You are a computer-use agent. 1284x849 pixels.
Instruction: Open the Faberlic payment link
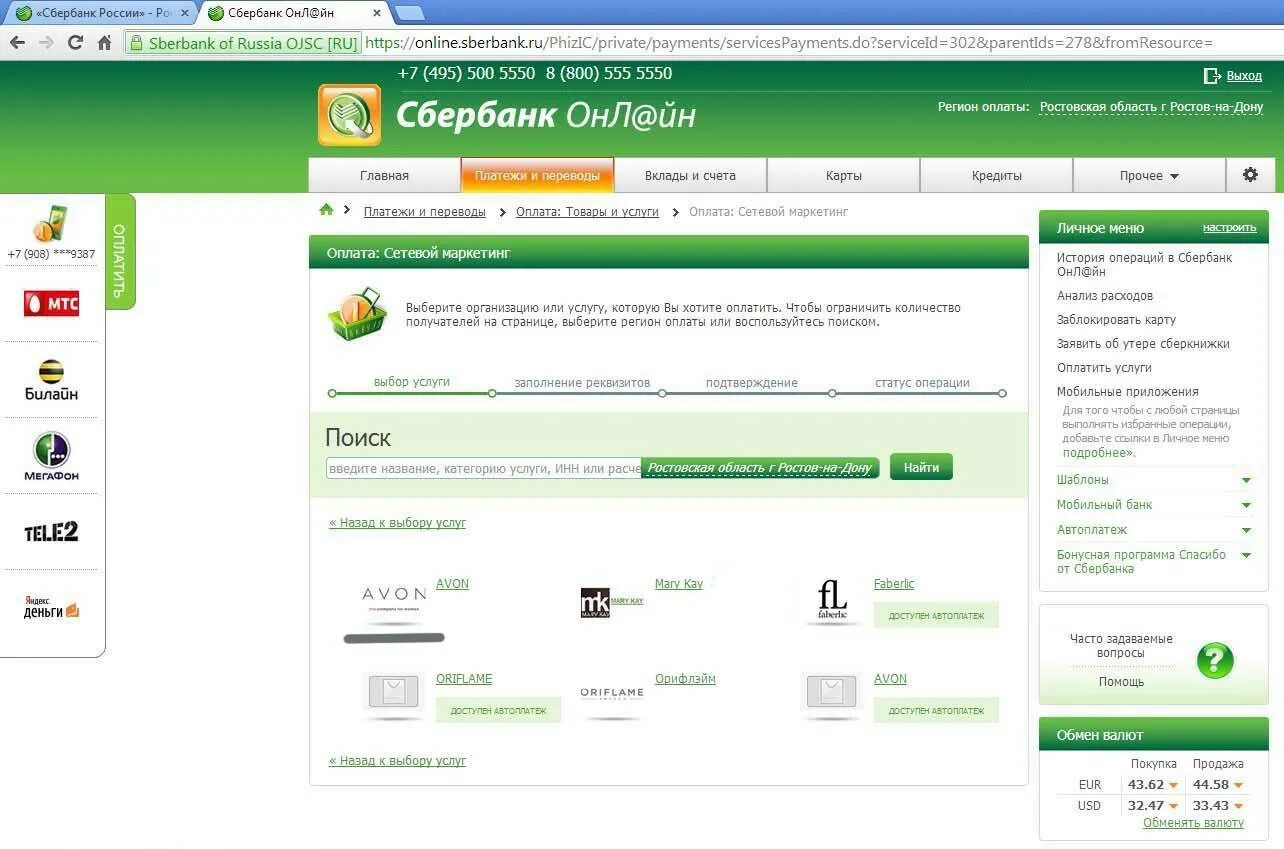[894, 584]
